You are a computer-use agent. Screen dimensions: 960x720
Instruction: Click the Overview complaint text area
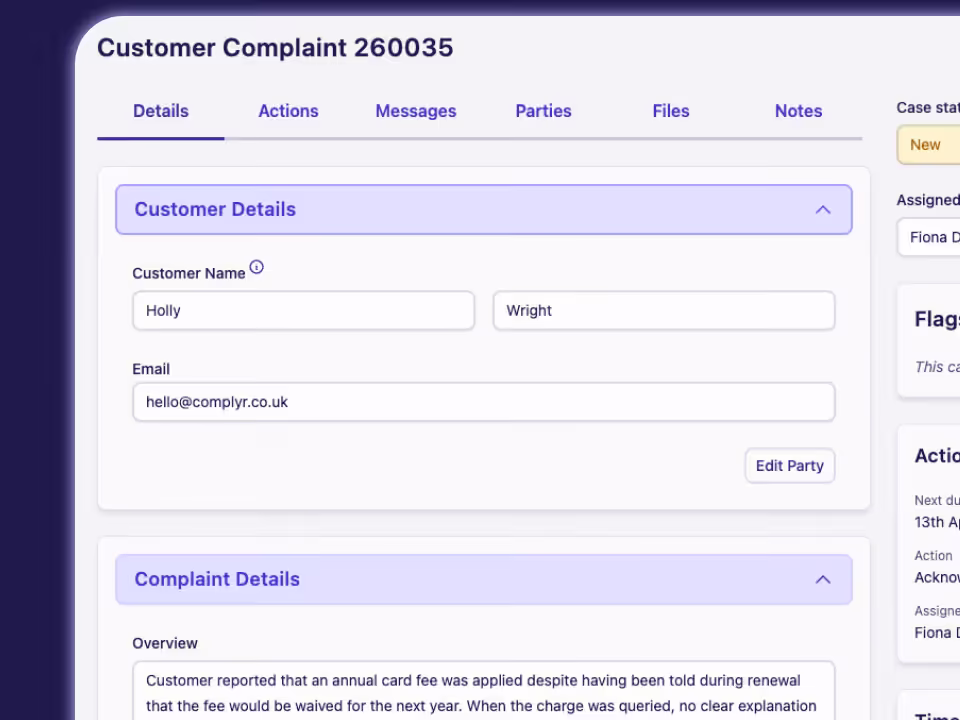click(484, 691)
